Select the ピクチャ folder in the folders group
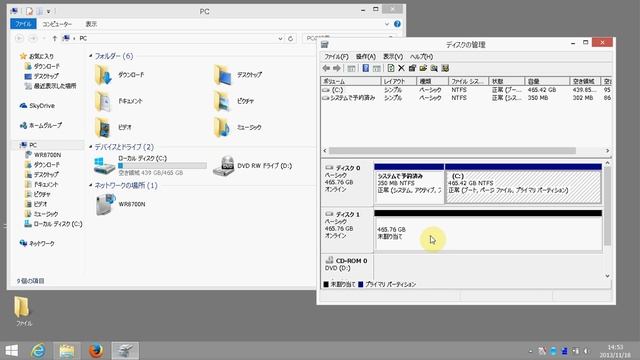 234,101
